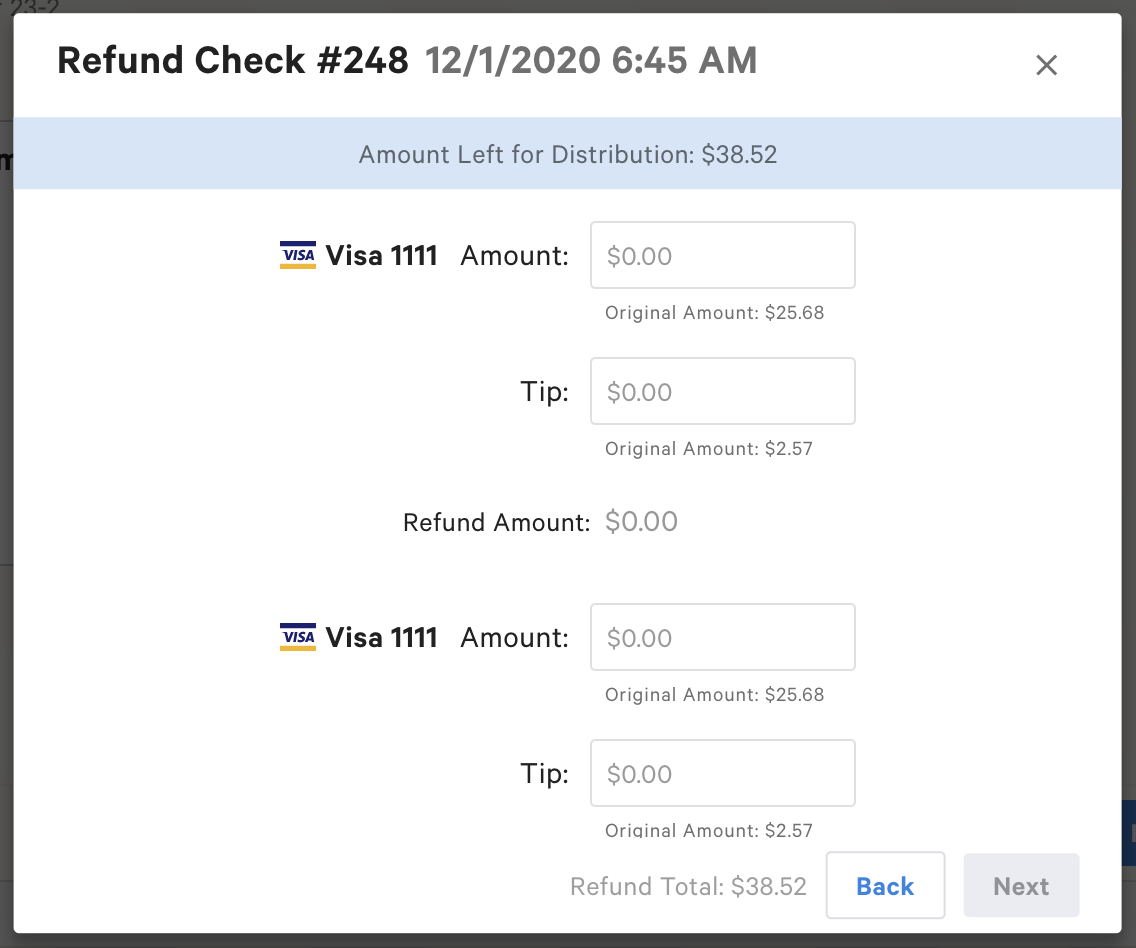1136x948 pixels.
Task: Click the second card's Tip field
Action: click(722, 773)
